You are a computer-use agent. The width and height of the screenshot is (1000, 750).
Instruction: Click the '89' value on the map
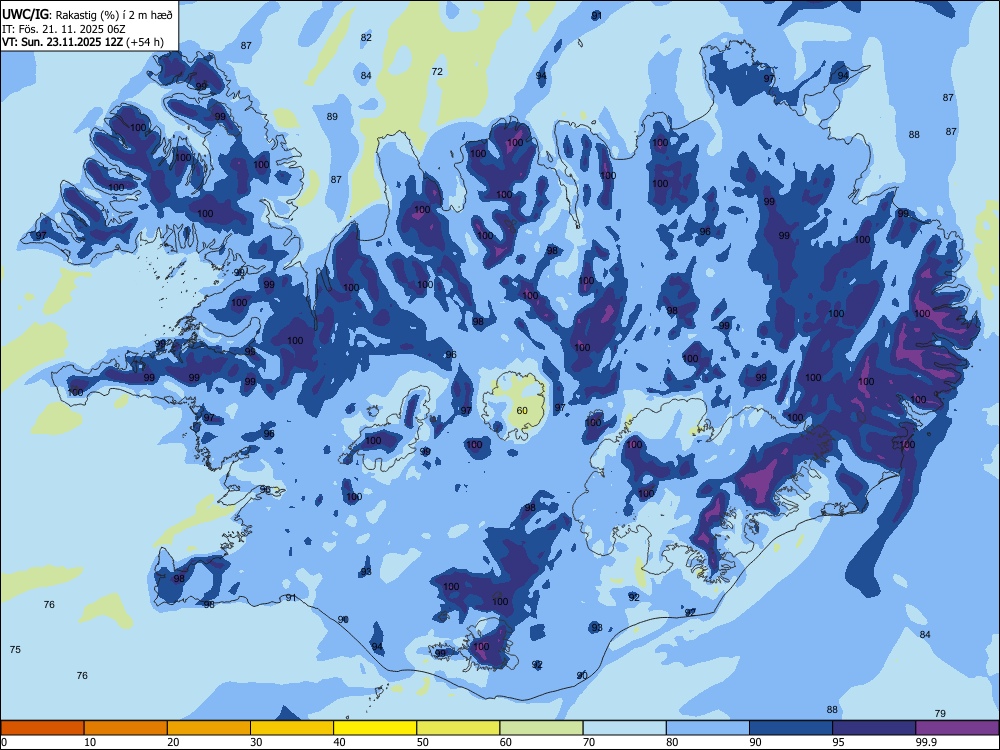[332, 117]
